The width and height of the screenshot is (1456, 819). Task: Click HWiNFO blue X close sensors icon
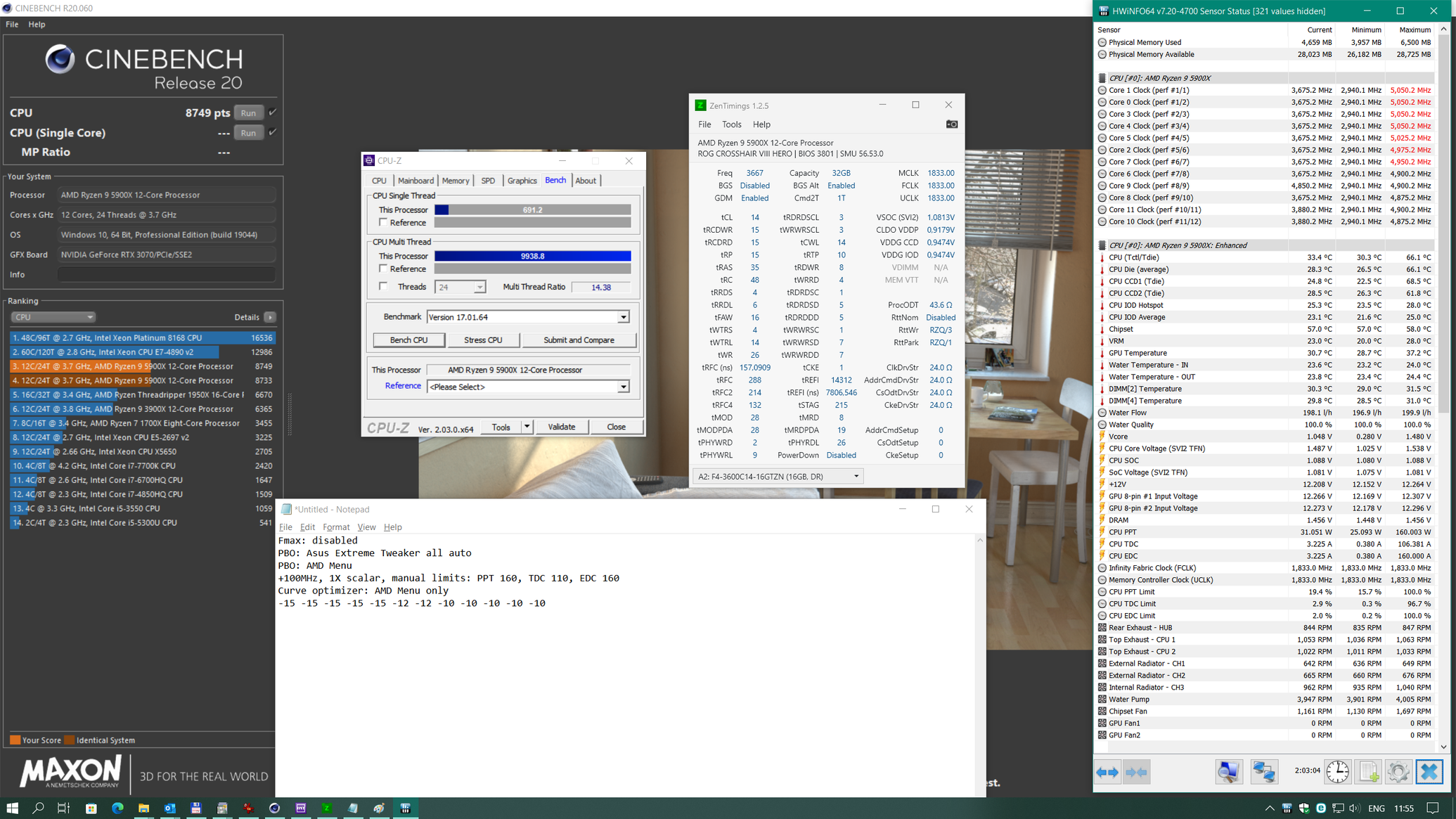coord(1429,772)
